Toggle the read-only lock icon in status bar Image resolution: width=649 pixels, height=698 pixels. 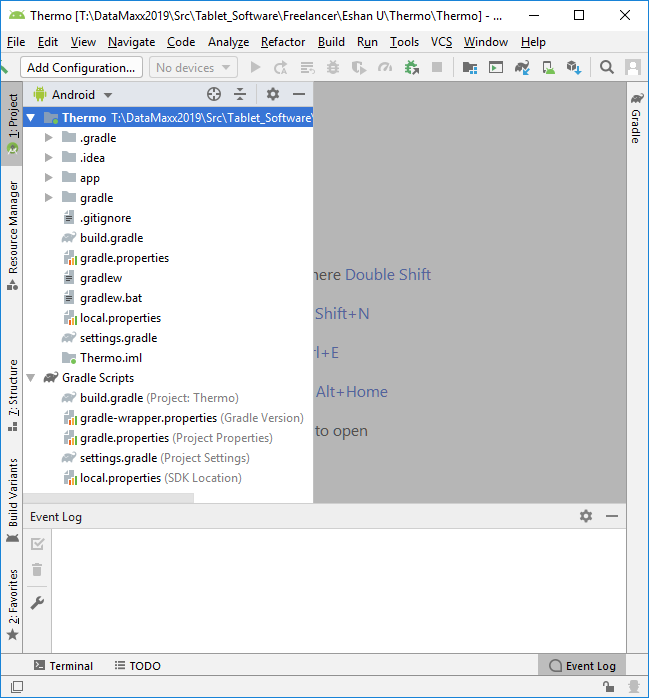[608, 687]
